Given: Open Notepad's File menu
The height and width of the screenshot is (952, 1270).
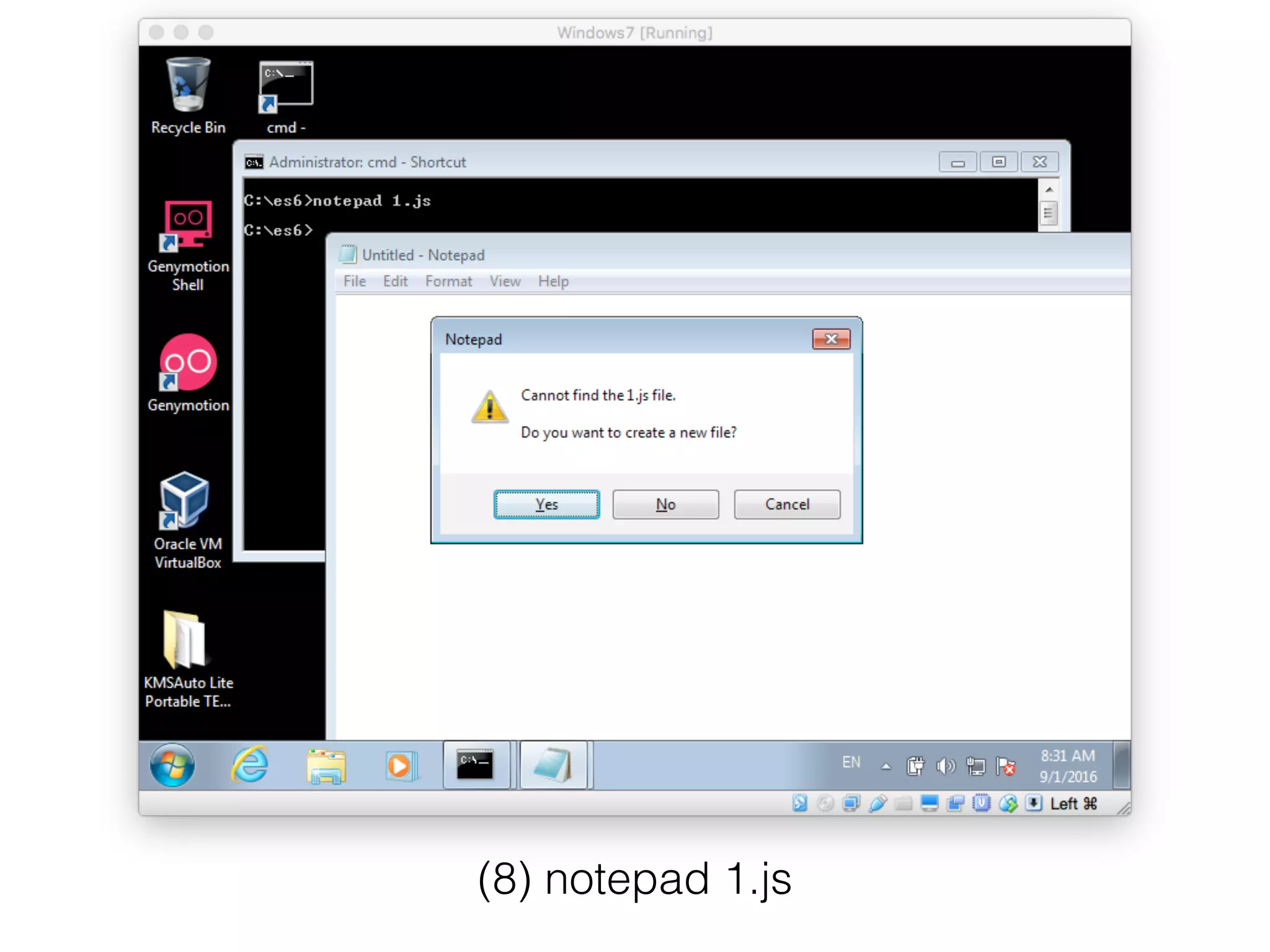Looking at the screenshot, I should coord(355,281).
